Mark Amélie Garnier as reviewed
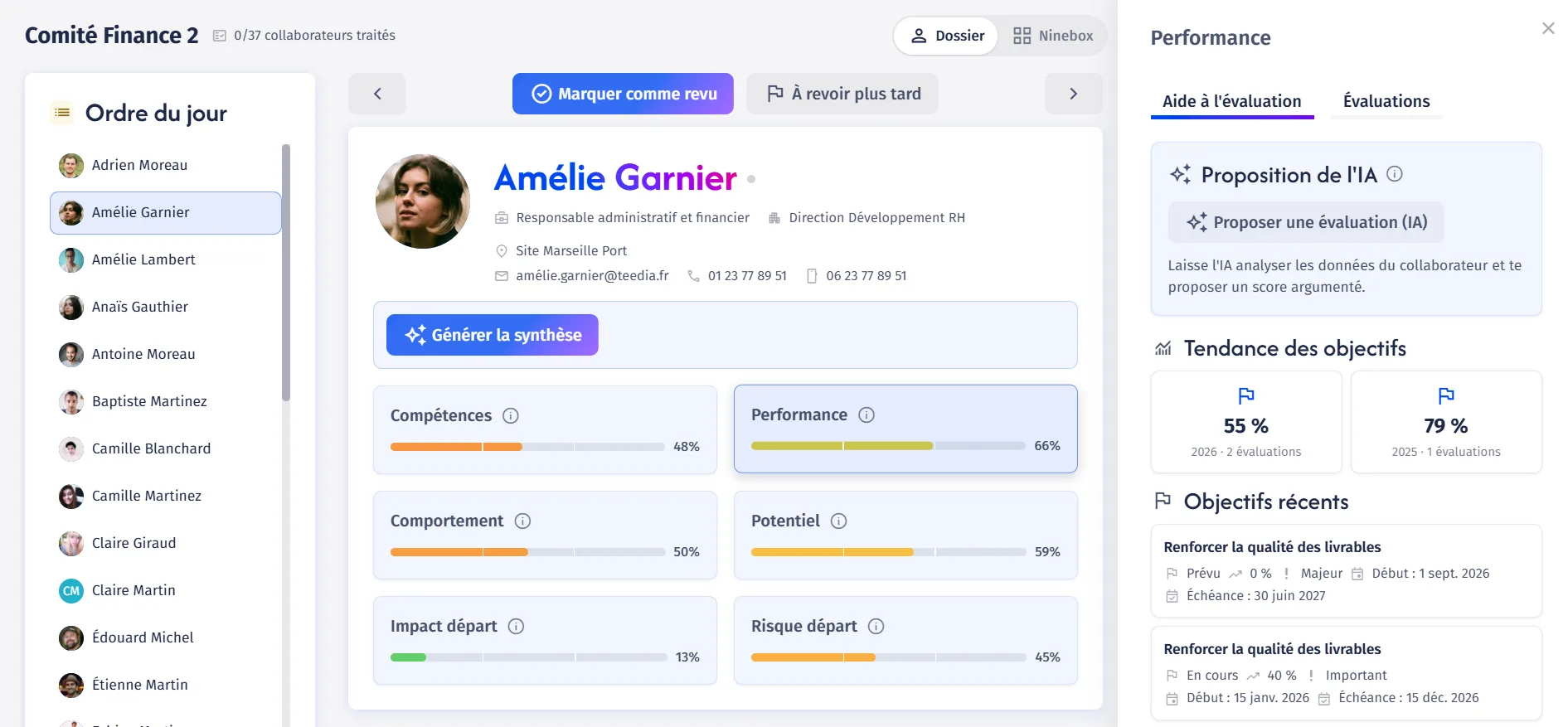The width and height of the screenshot is (1568, 727). [x=623, y=94]
